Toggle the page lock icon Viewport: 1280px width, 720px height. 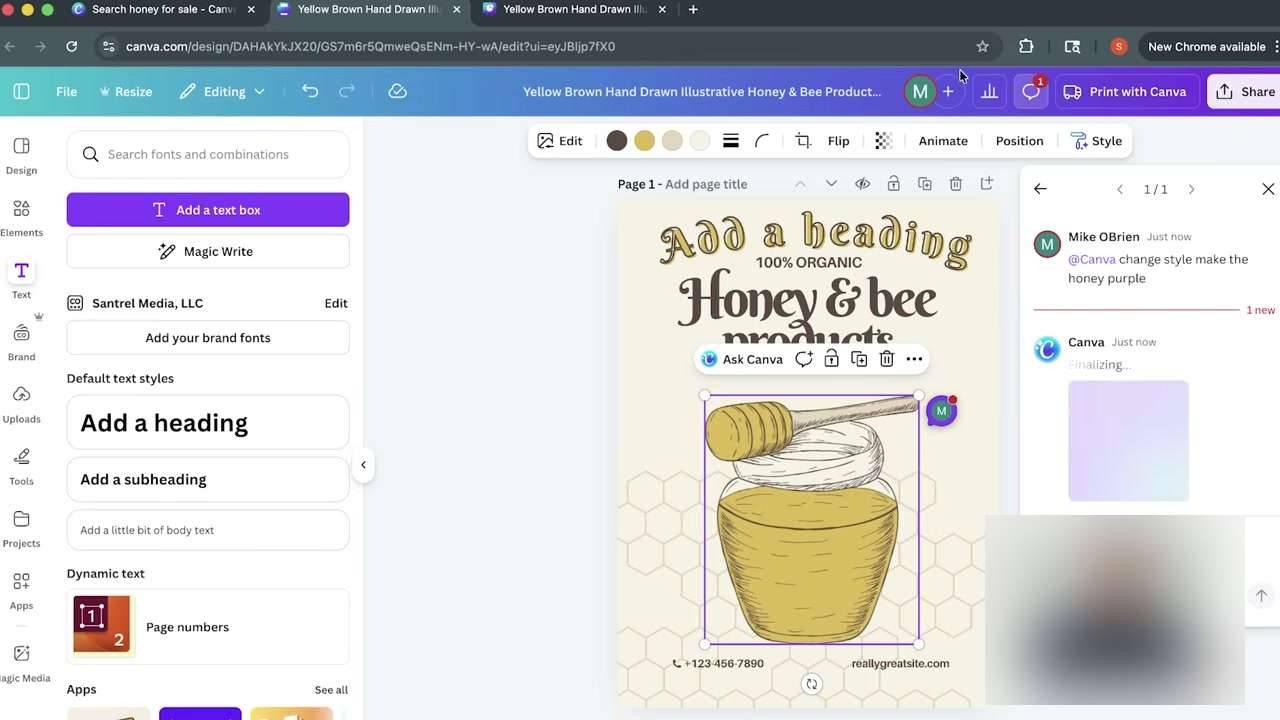point(893,184)
